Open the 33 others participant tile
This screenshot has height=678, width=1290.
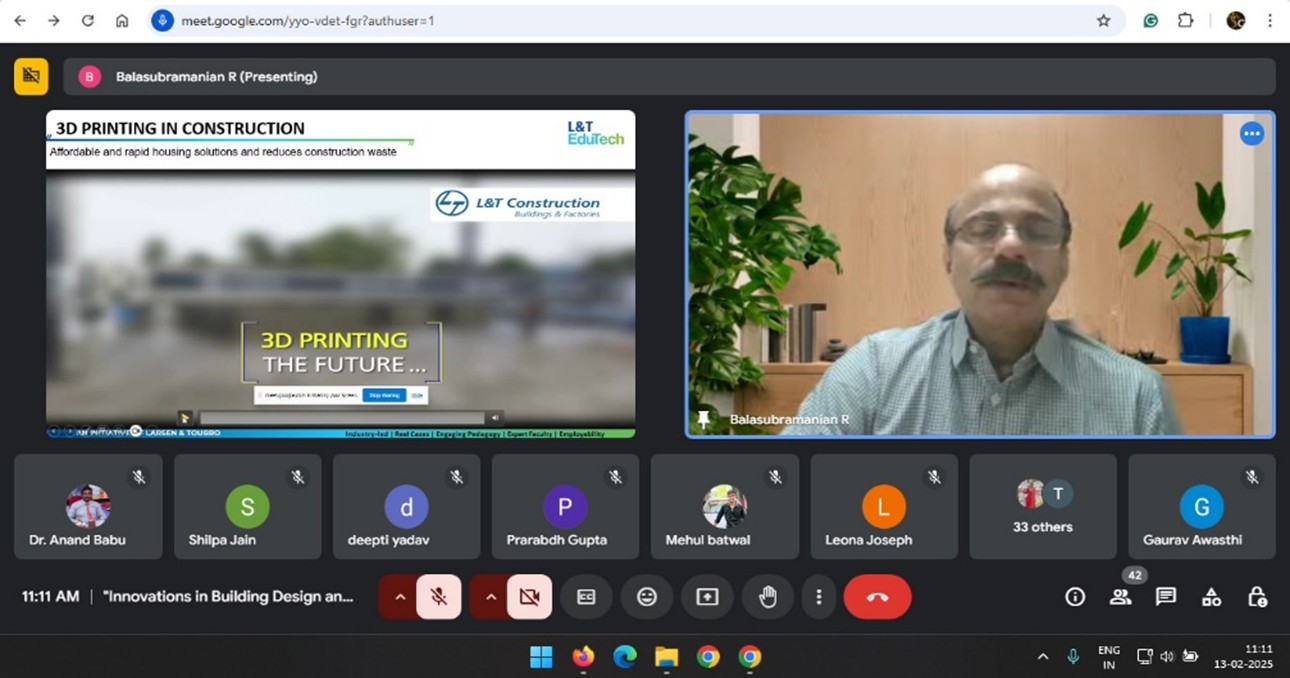(1042, 506)
